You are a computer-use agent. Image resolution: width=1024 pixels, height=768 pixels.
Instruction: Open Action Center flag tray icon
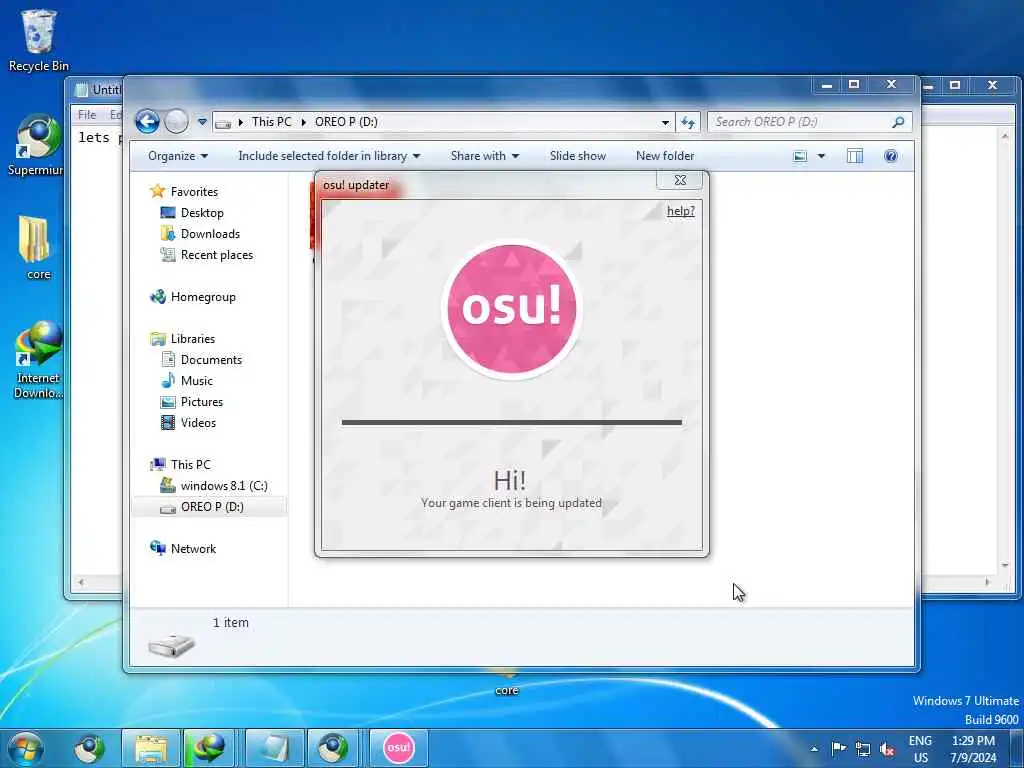[839, 748]
